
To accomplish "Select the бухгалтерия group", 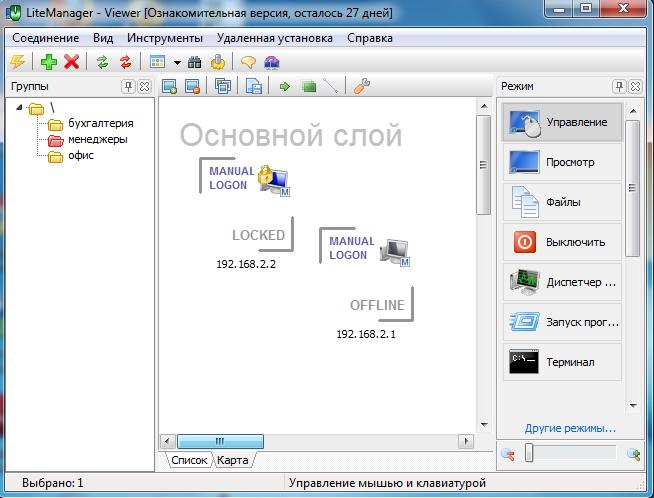I will [x=101, y=123].
